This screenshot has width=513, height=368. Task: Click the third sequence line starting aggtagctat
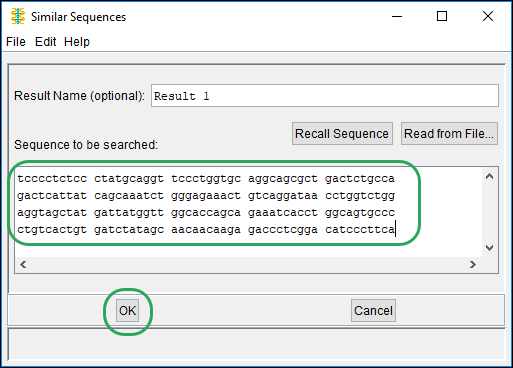[x=206, y=213]
